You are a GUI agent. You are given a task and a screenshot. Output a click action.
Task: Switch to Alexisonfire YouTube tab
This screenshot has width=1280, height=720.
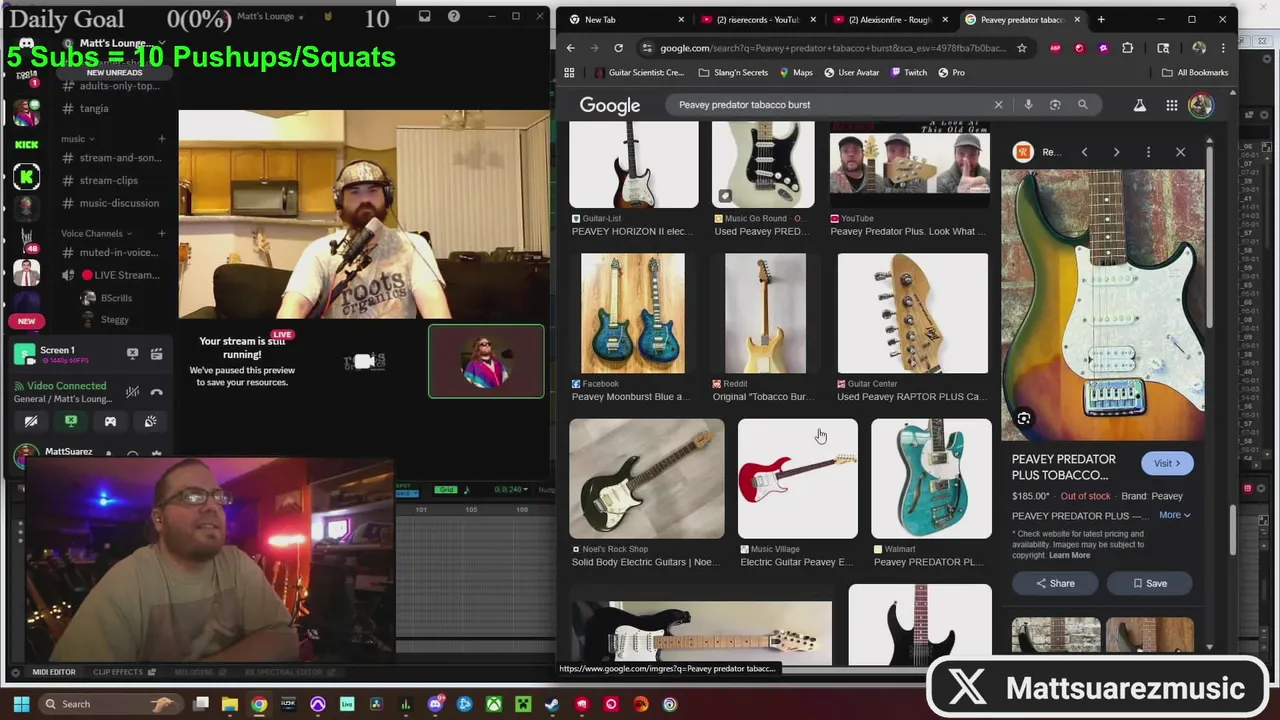coord(889,19)
